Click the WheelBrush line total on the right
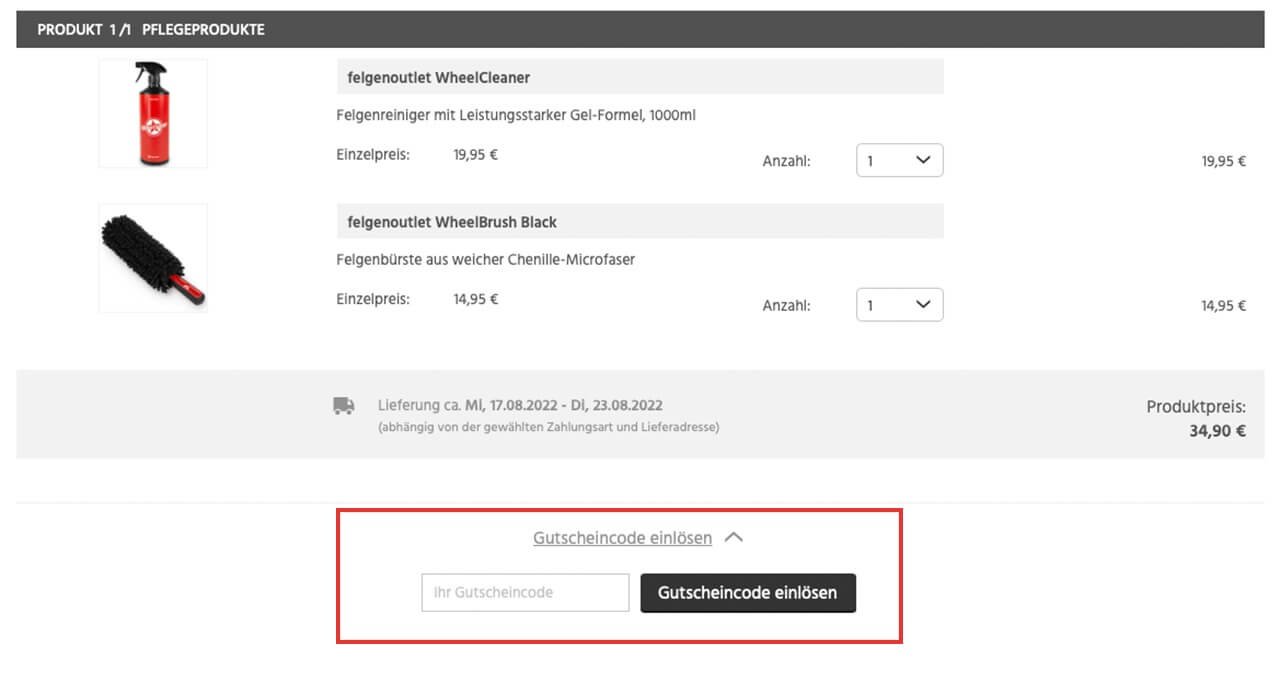Screen dimensions: 1280x691 coord(1223,306)
